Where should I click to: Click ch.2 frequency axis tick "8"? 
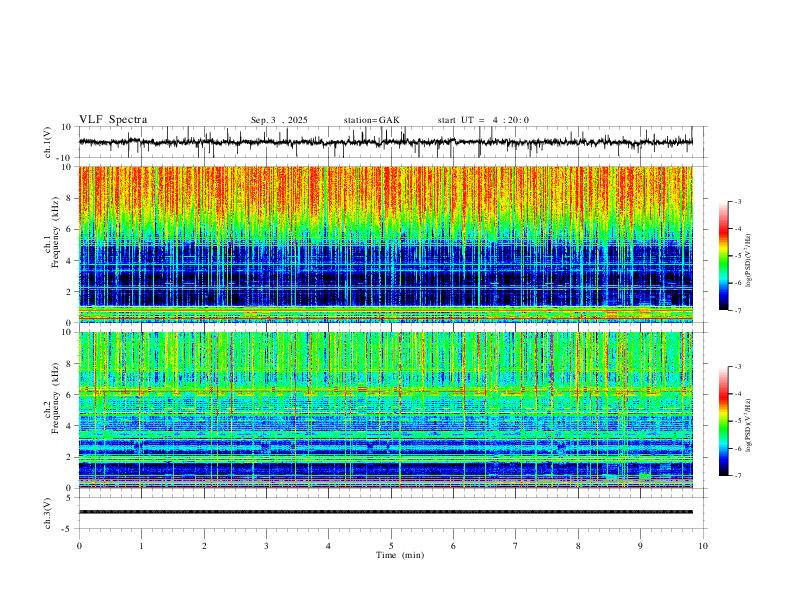click(69, 364)
